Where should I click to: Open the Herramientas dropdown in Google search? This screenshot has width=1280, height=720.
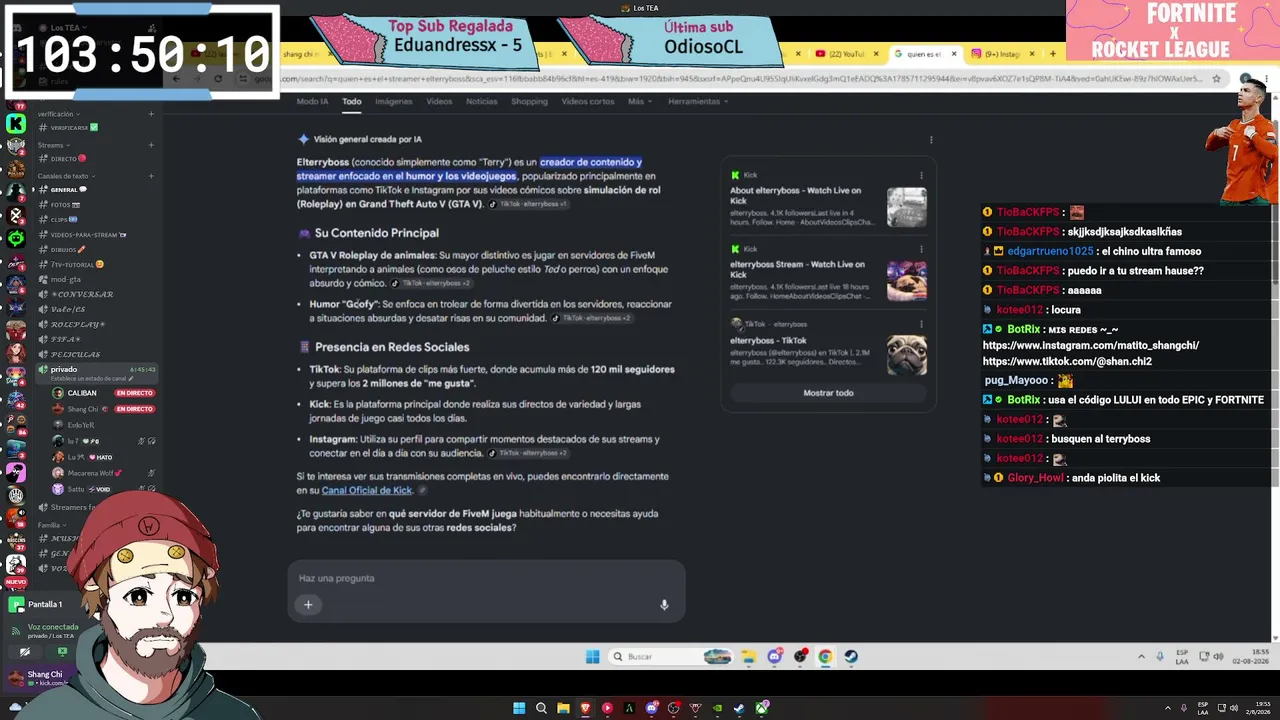click(697, 101)
